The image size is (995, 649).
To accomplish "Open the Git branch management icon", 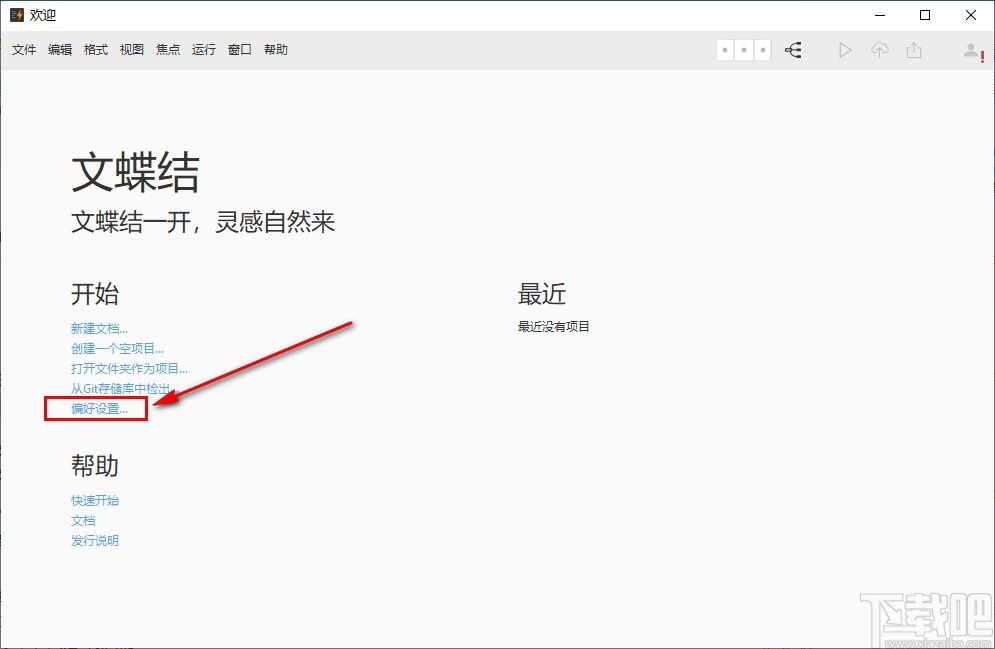I will coord(793,50).
